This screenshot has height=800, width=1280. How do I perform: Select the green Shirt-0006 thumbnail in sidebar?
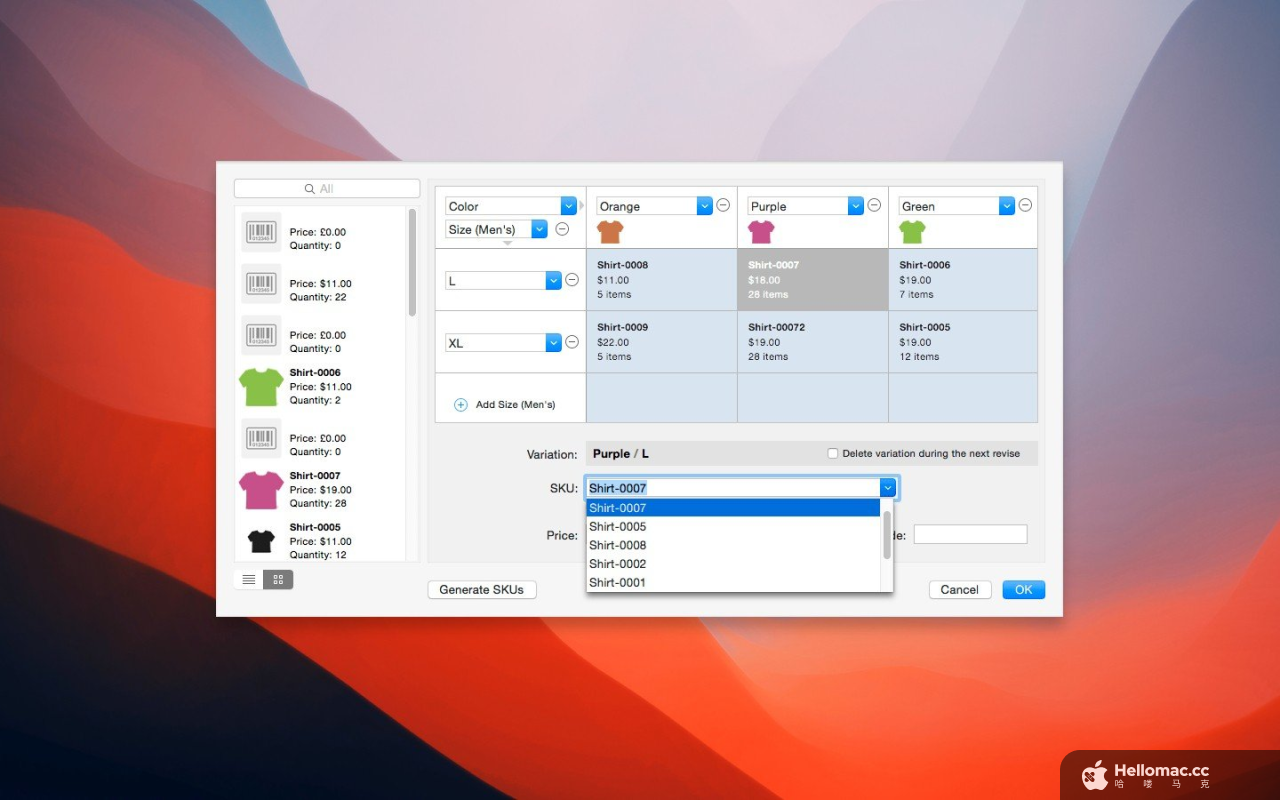[261, 386]
